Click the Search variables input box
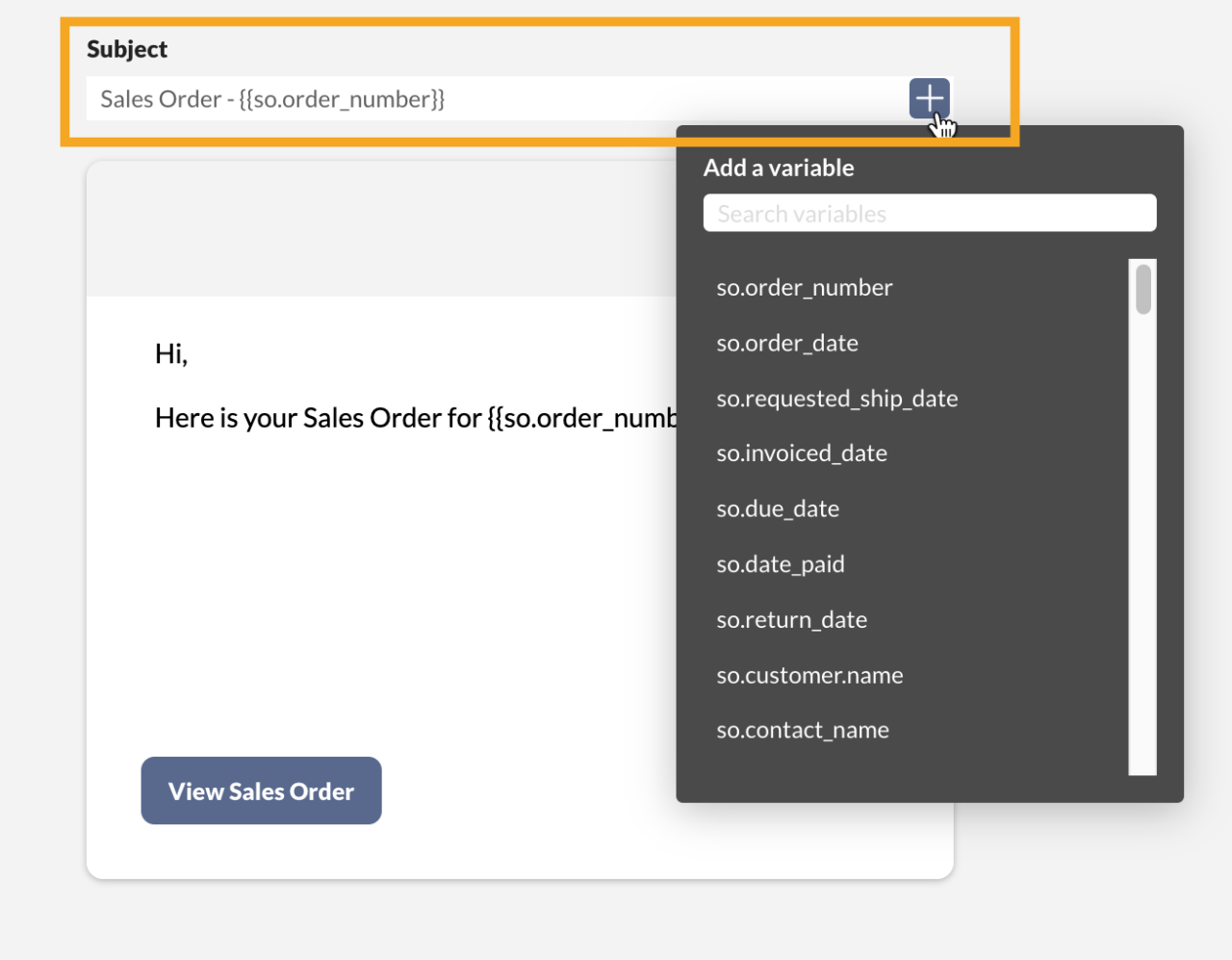 (x=929, y=213)
